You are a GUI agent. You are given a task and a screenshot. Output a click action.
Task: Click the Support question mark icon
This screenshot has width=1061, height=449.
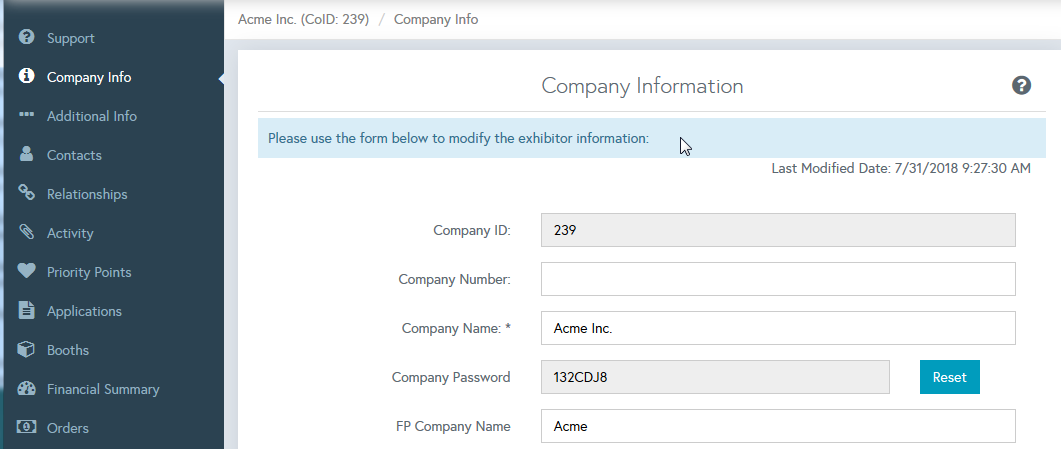click(27, 38)
